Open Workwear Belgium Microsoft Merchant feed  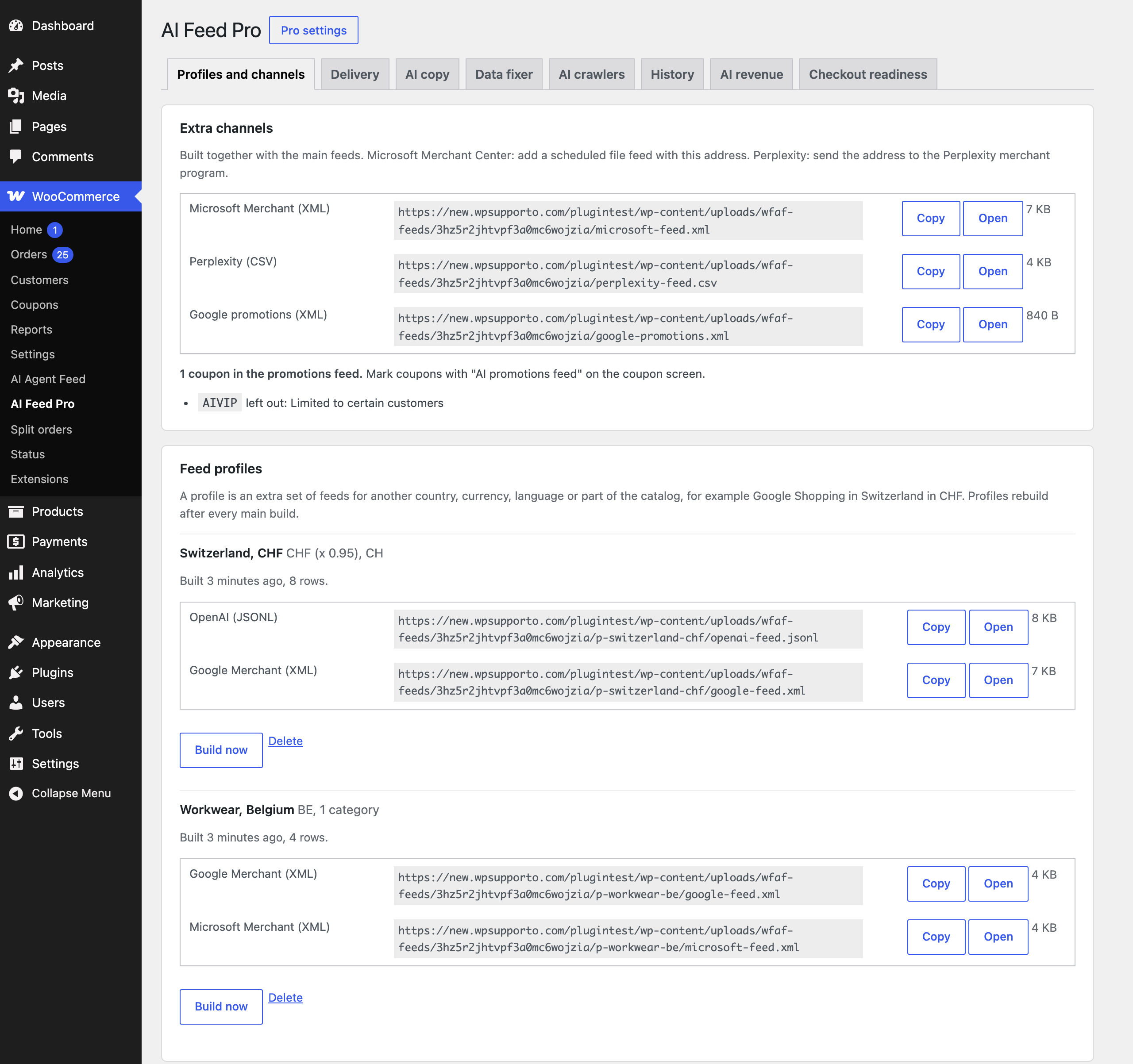(998, 937)
